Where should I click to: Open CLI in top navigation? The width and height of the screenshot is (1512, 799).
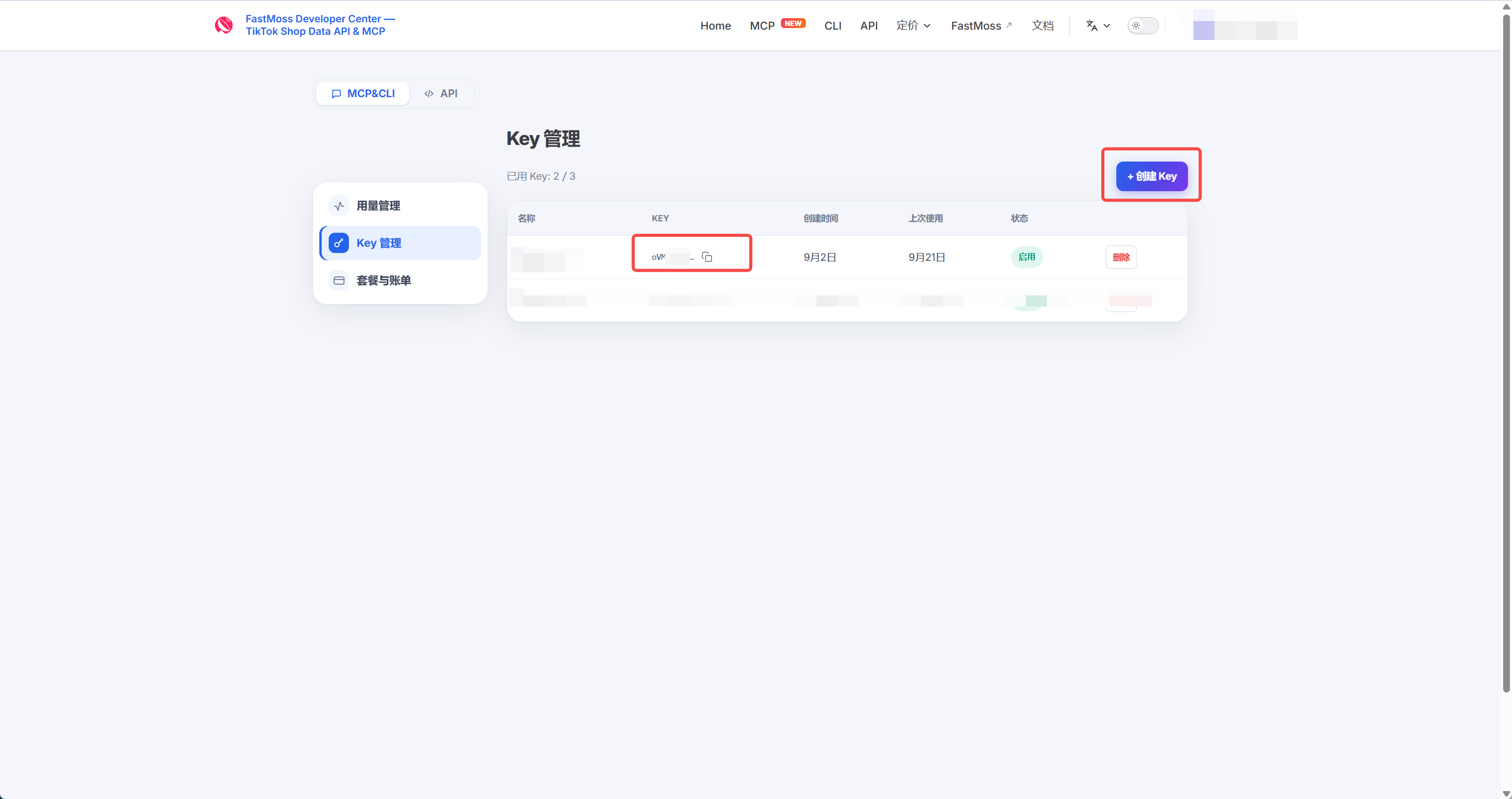tap(832, 26)
